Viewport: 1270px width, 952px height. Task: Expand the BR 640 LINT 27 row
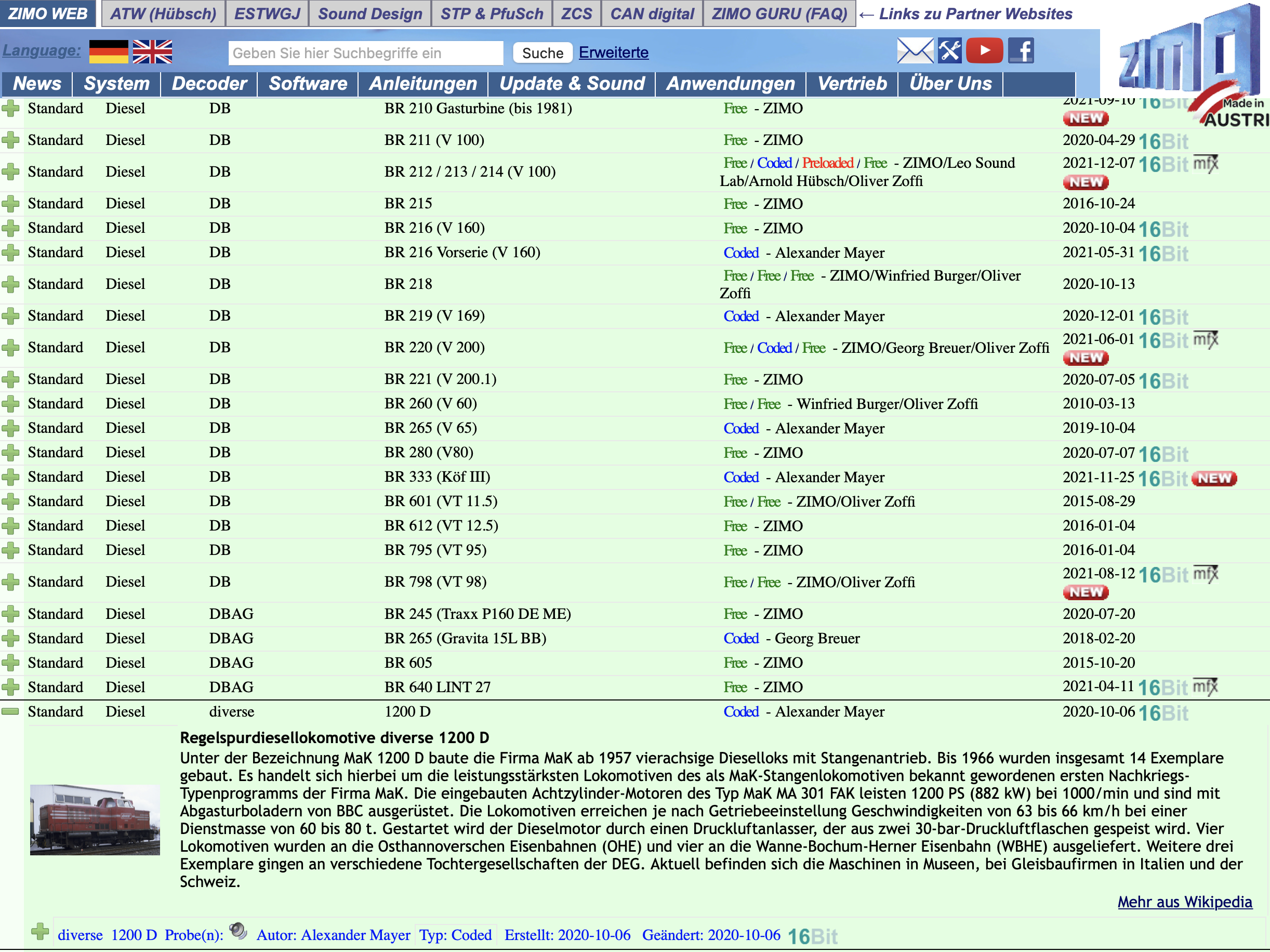[10, 687]
